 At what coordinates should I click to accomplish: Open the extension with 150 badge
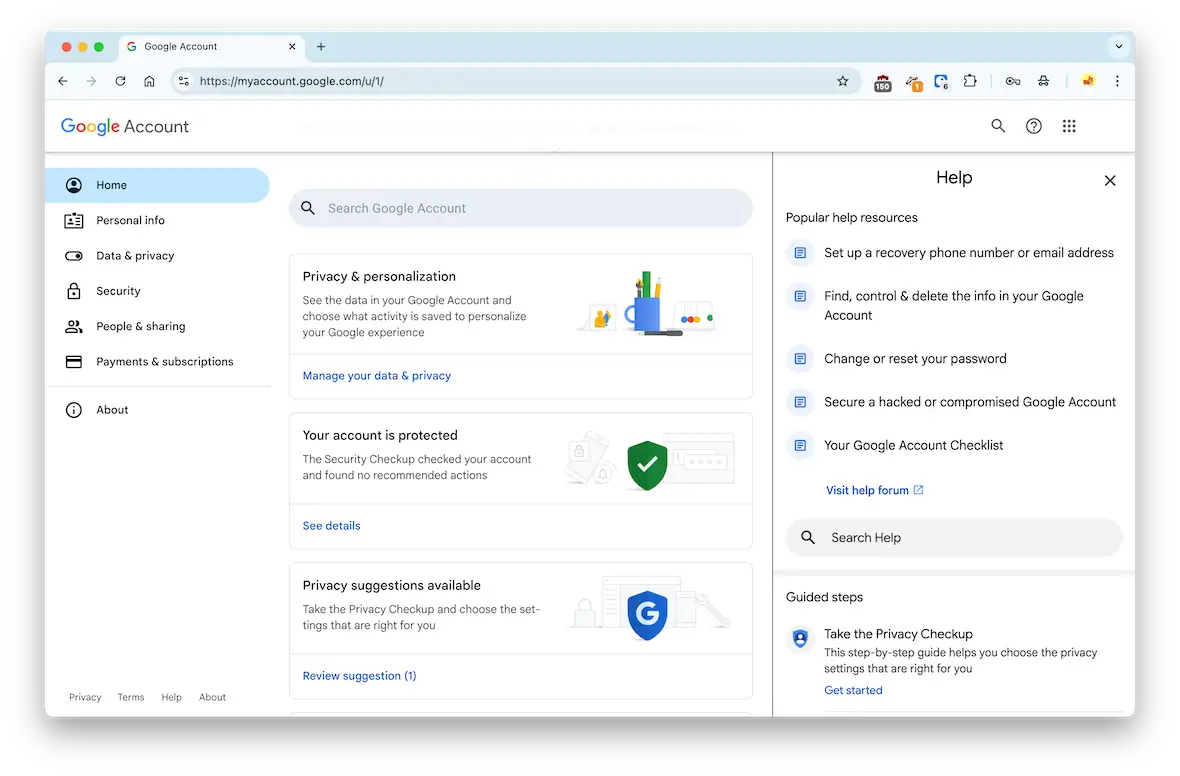coord(883,83)
